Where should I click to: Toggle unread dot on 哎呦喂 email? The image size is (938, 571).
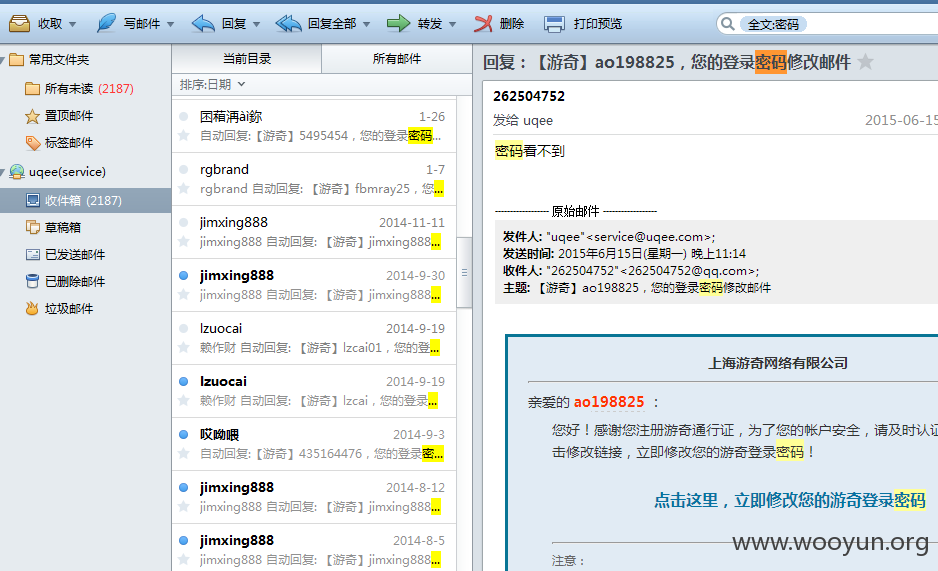(x=184, y=435)
